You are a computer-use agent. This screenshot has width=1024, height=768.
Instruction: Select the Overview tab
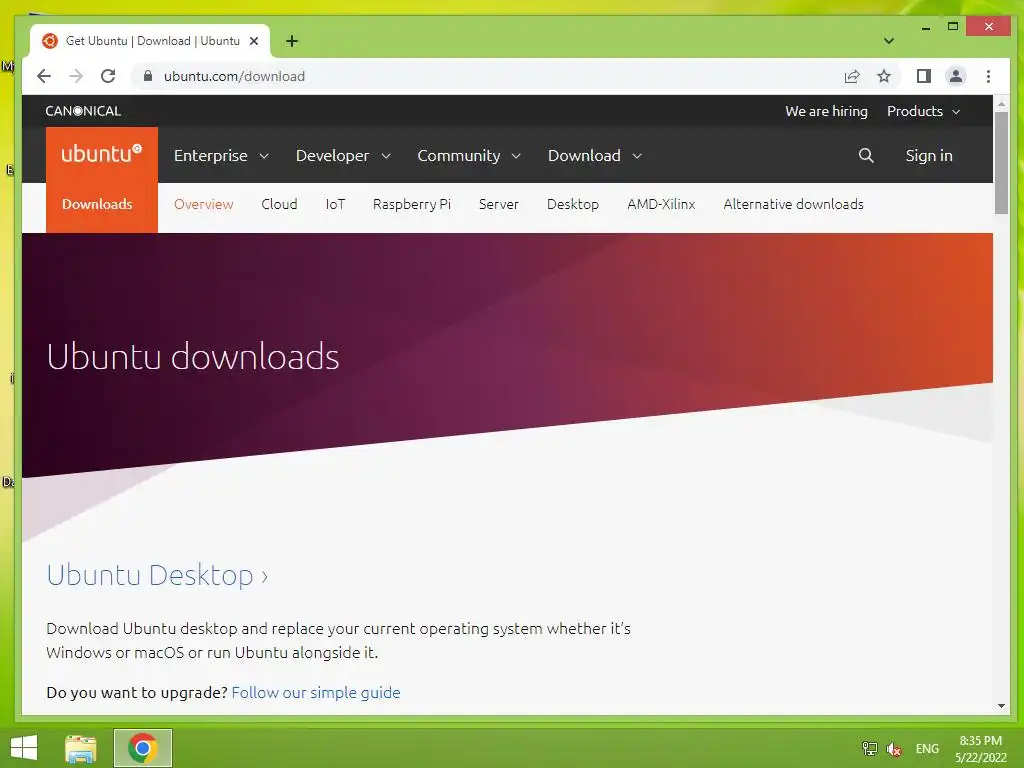pyautogui.click(x=203, y=204)
